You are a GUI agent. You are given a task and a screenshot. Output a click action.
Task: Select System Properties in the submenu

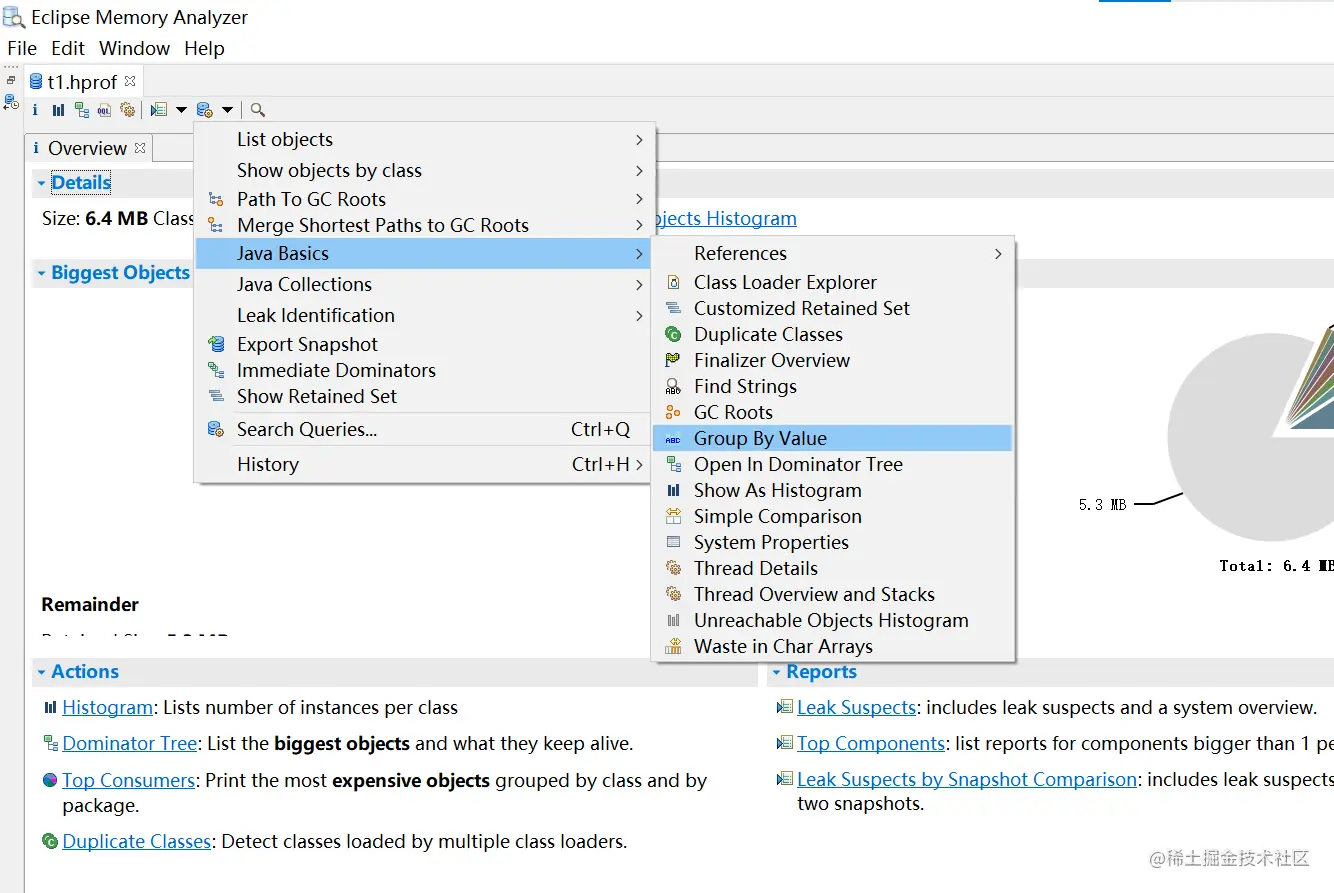(833, 543)
